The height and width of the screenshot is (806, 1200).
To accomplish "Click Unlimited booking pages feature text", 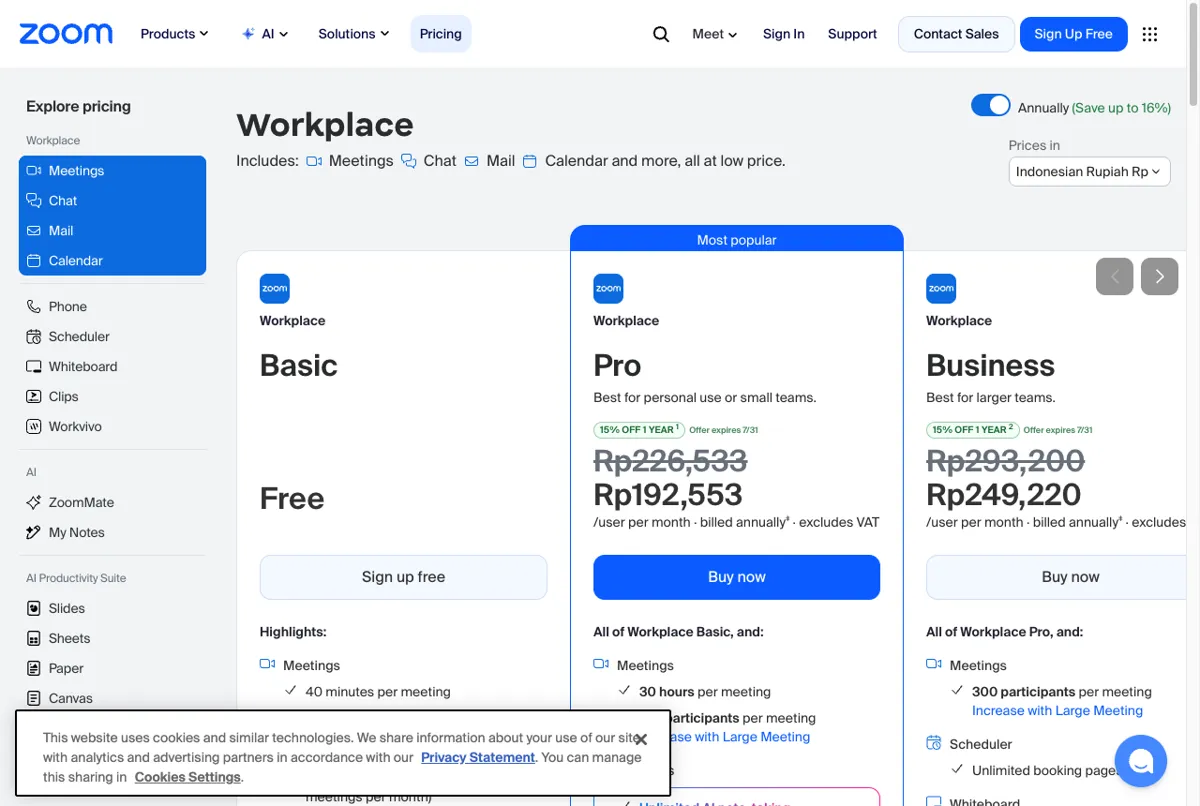I will coord(1047,771).
